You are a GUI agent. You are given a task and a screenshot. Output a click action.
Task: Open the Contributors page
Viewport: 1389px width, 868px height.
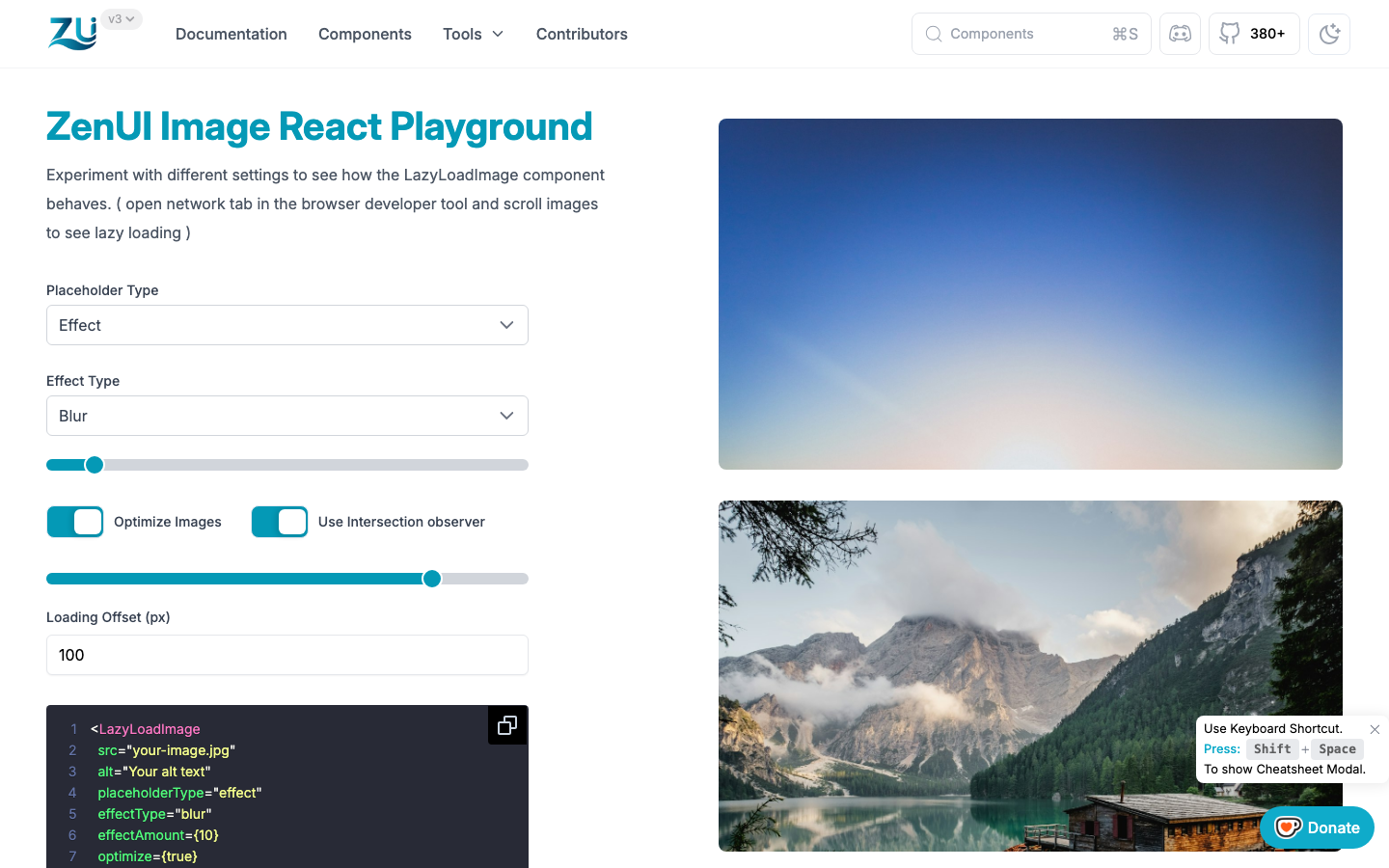coord(582,34)
